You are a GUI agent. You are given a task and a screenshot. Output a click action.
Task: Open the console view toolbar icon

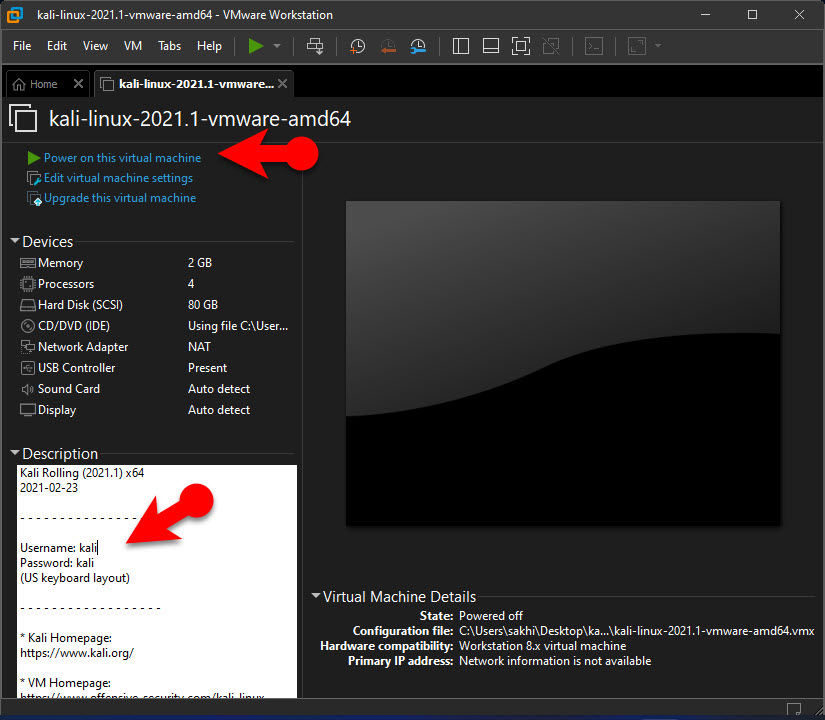point(594,46)
